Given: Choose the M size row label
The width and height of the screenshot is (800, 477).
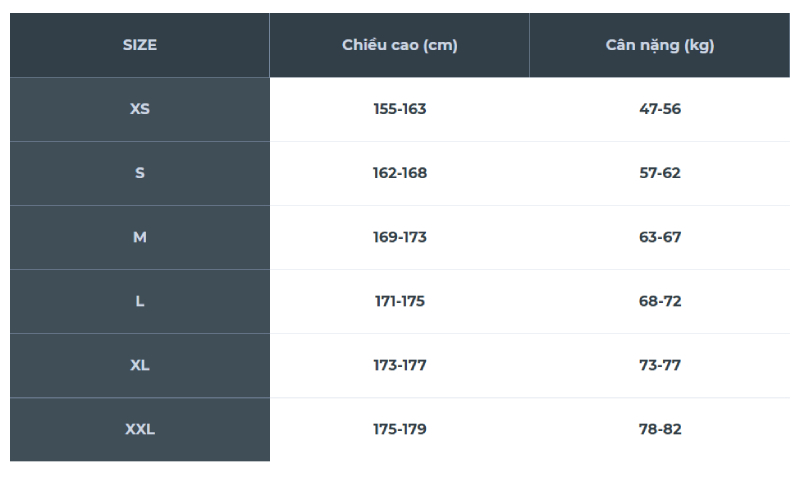Looking at the screenshot, I should [140, 237].
